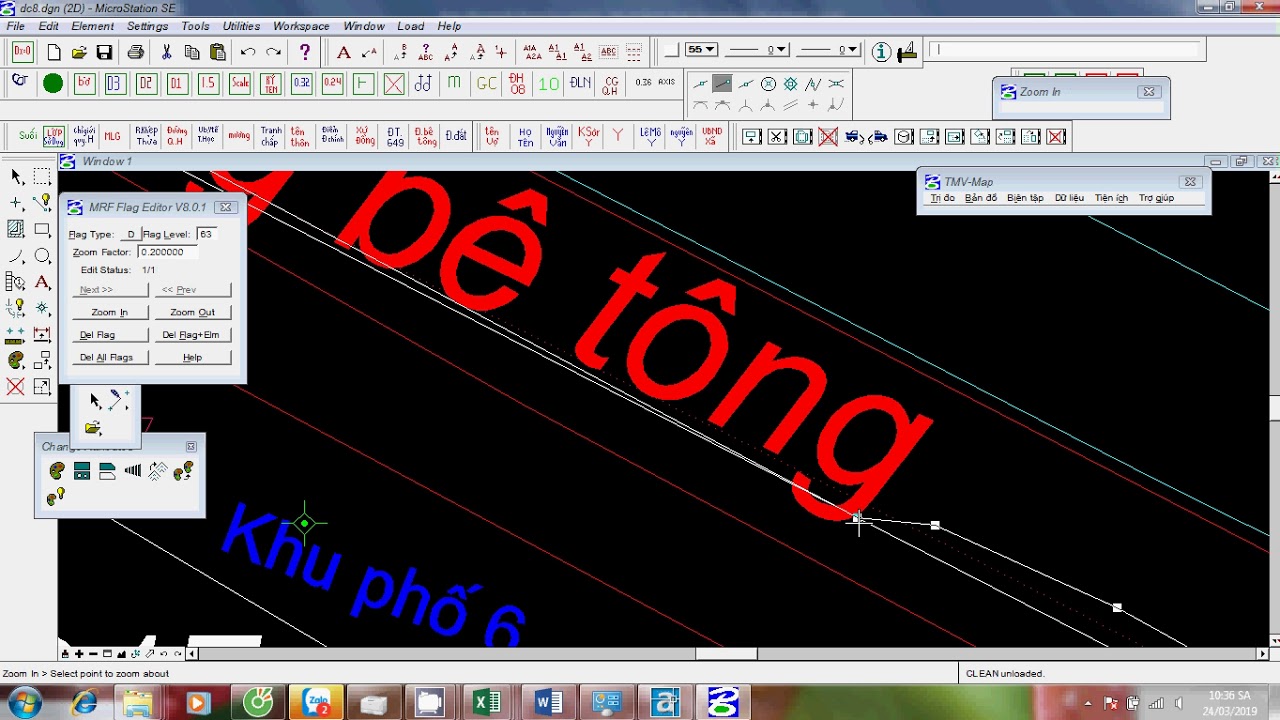
Task: Select the Place Fence tool
Action: pyautogui.click(x=42, y=177)
